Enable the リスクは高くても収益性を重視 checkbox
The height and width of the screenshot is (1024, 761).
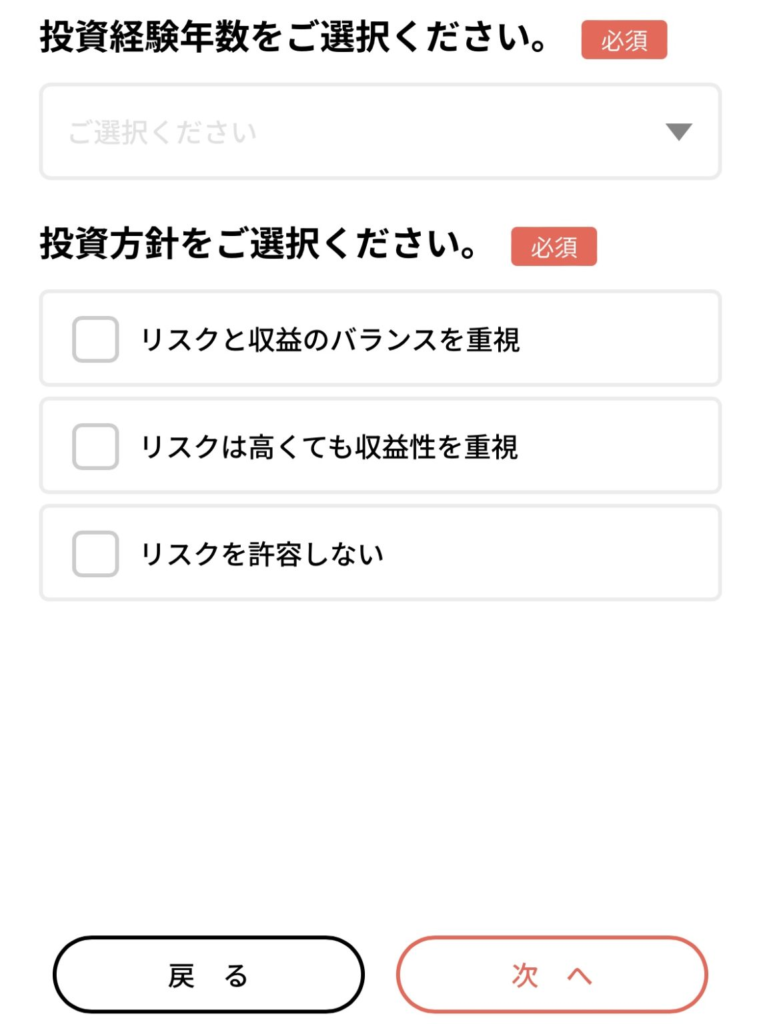[96, 446]
